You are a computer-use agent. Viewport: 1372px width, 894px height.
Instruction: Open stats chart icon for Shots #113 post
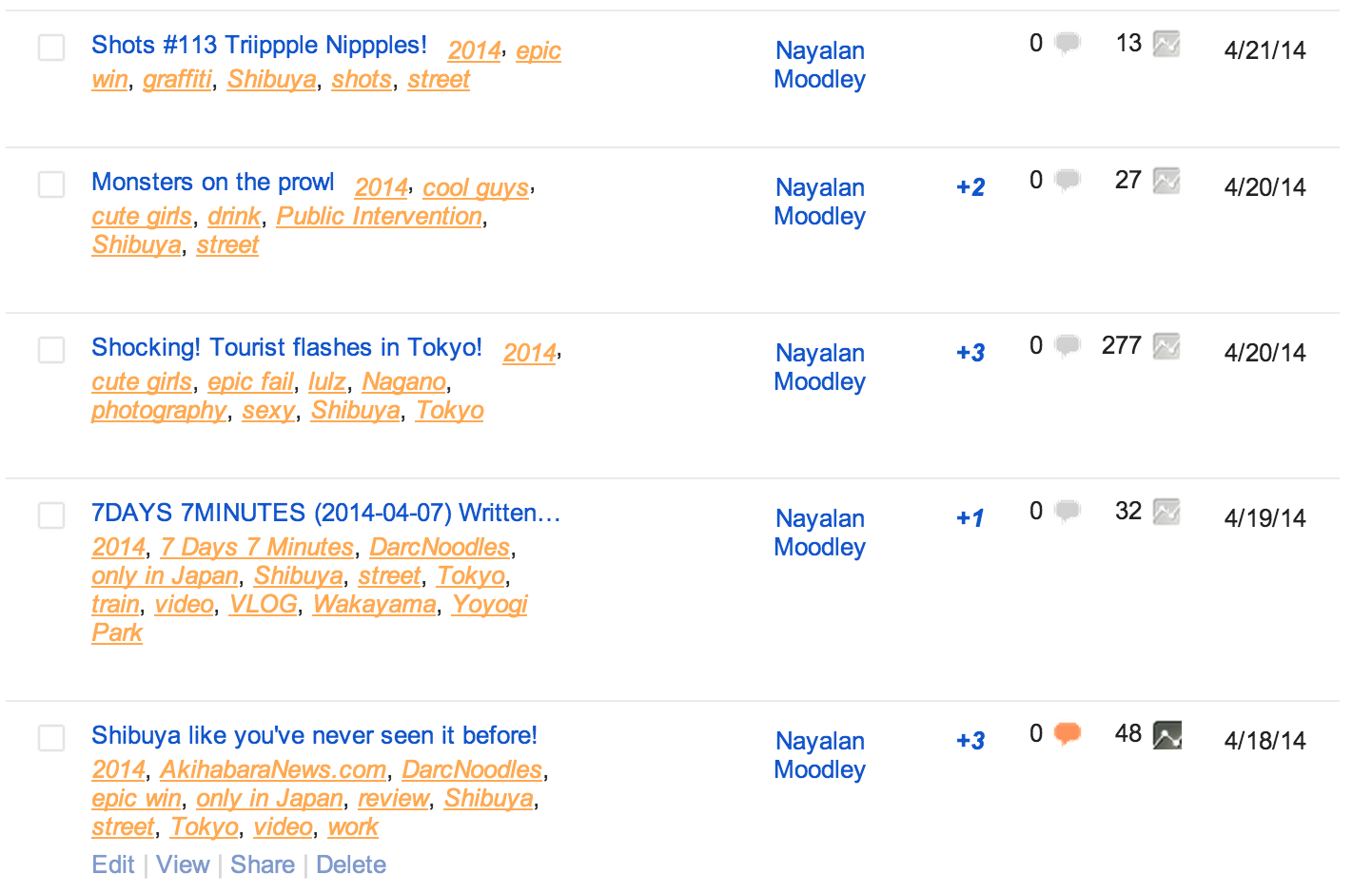(1166, 44)
